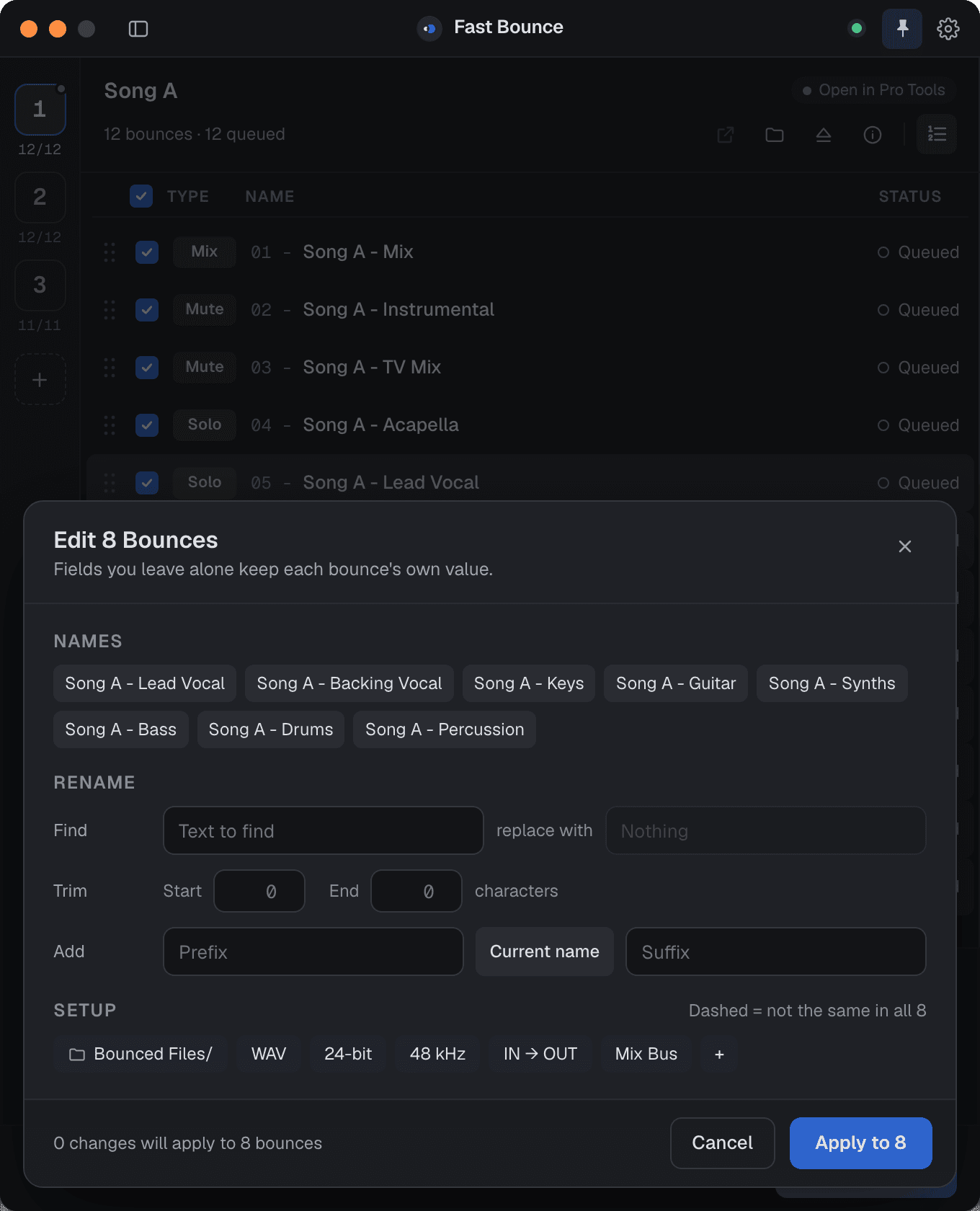Toggle the select-all header checkbox

click(141, 196)
